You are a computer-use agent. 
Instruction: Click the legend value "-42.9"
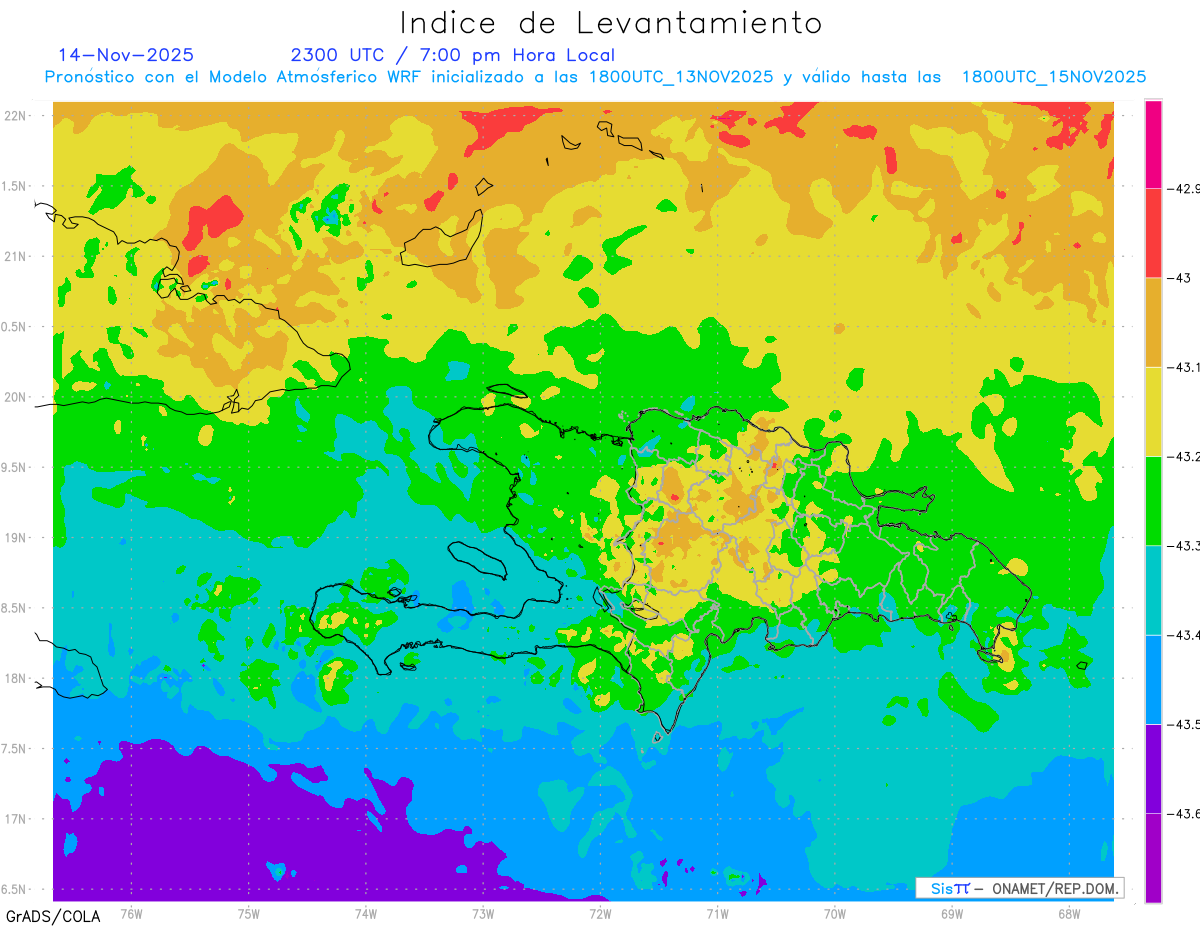(x=1182, y=189)
